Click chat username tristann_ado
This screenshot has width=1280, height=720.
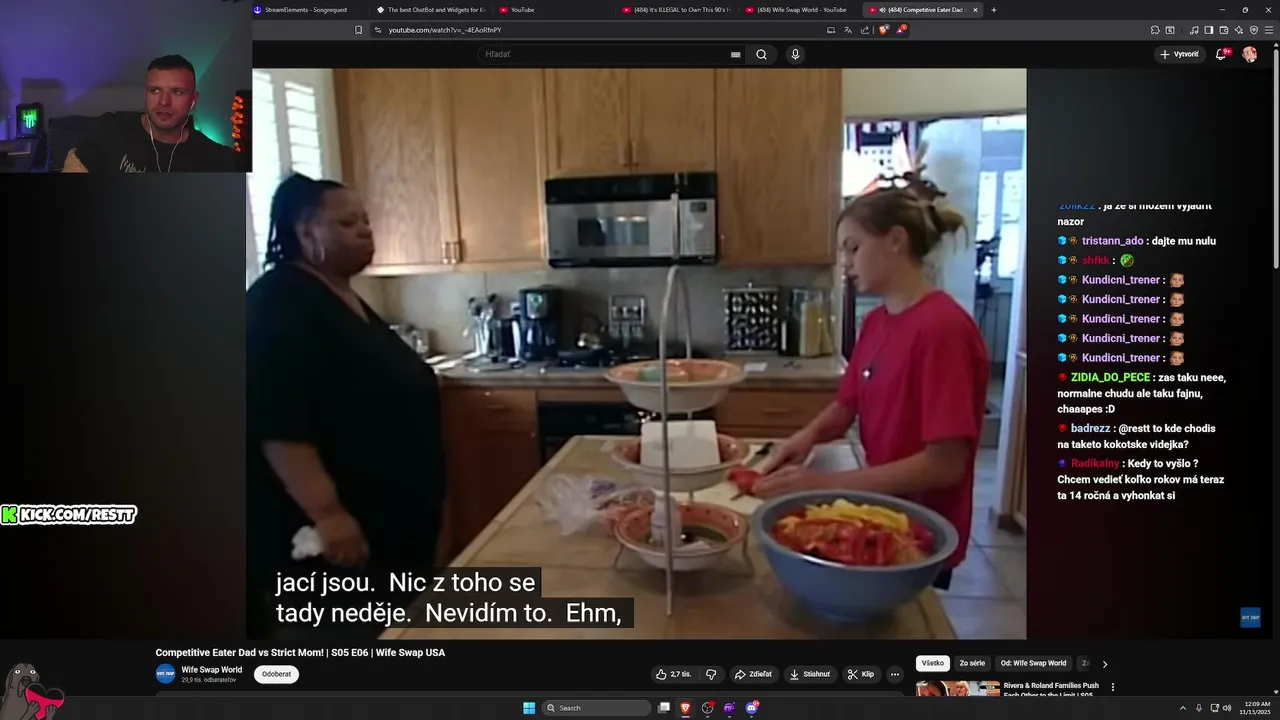[1112, 241]
